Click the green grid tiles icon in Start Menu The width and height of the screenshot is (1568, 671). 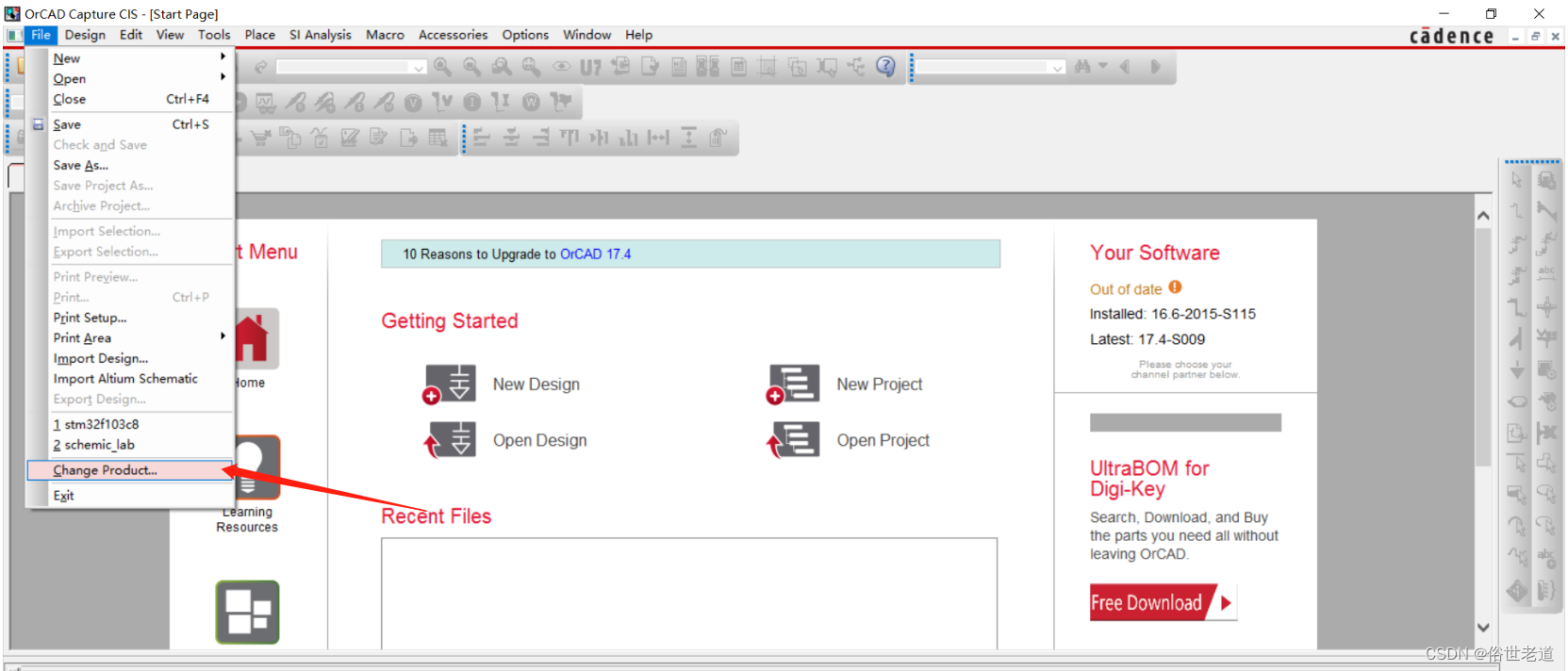247,612
